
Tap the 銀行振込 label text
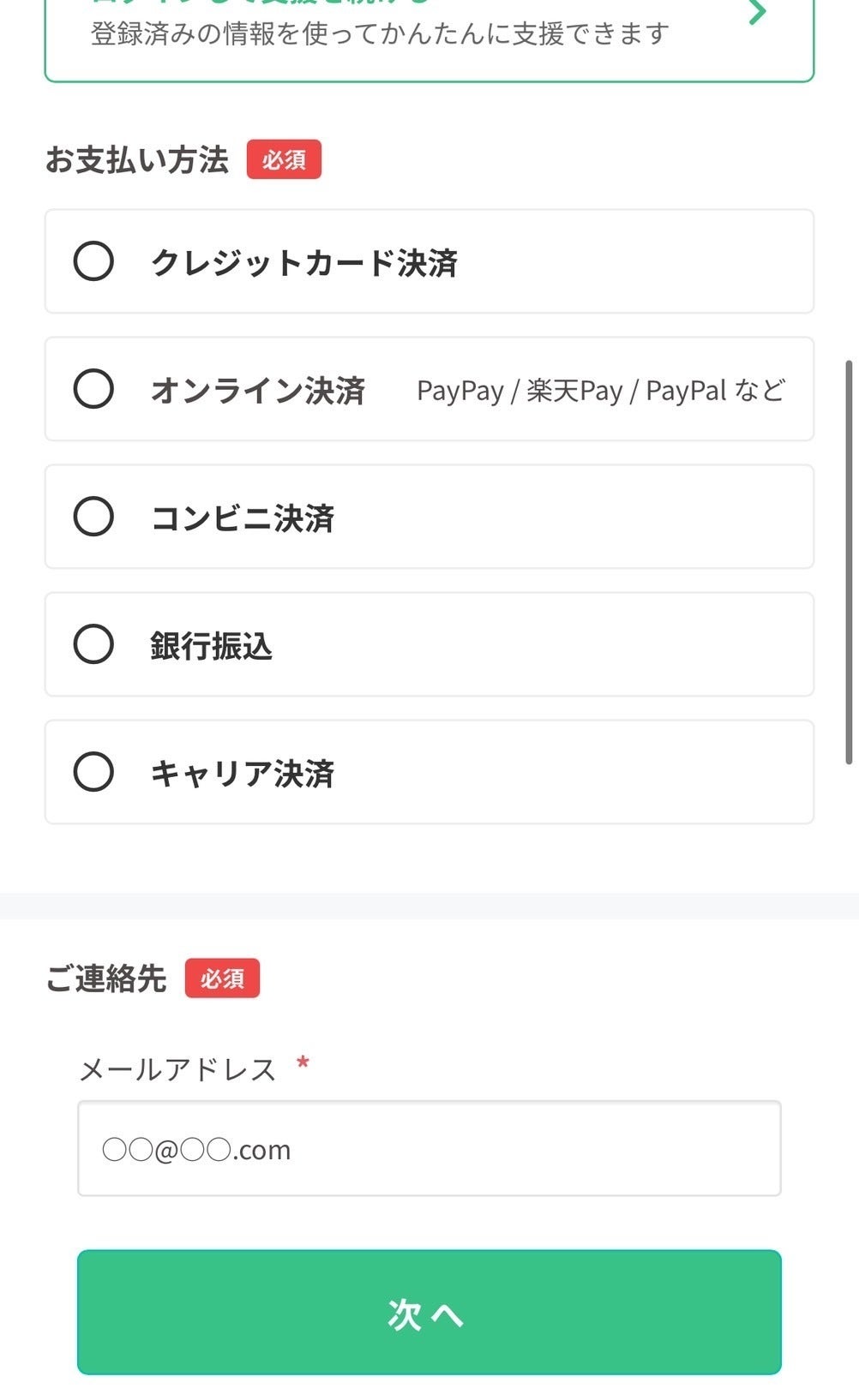click(x=211, y=646)
